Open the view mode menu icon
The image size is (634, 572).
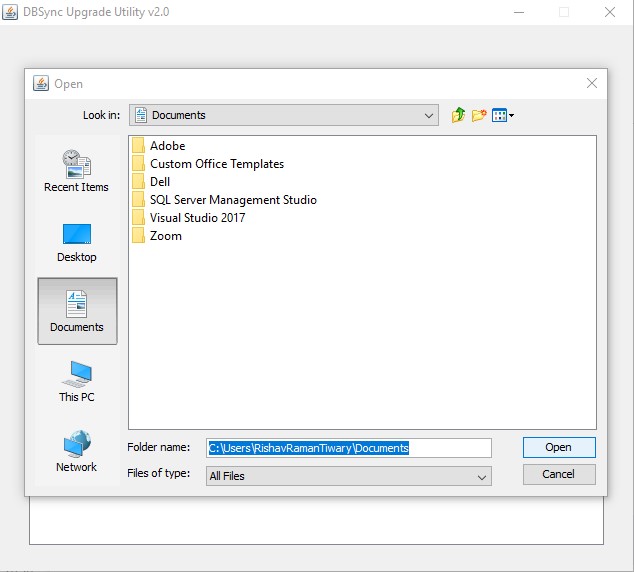tap(503, 115)
